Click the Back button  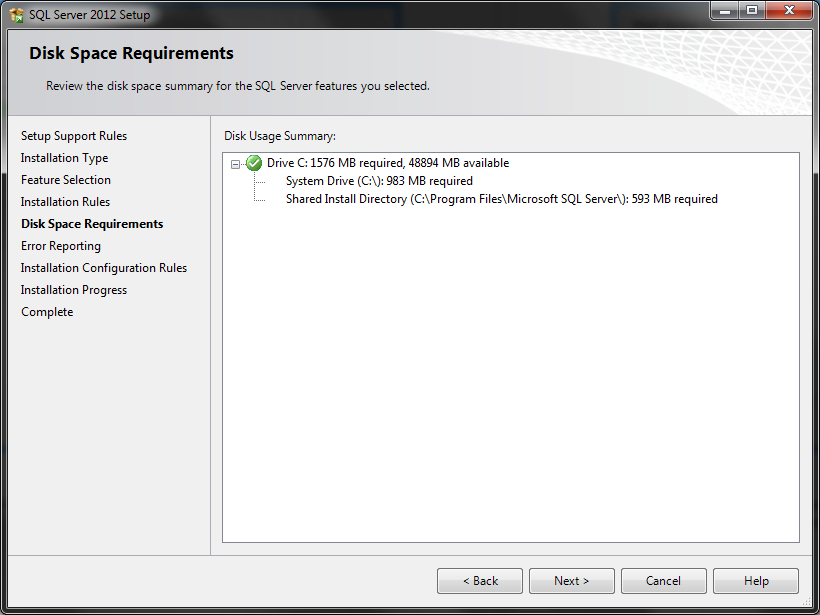coord(479,580)
